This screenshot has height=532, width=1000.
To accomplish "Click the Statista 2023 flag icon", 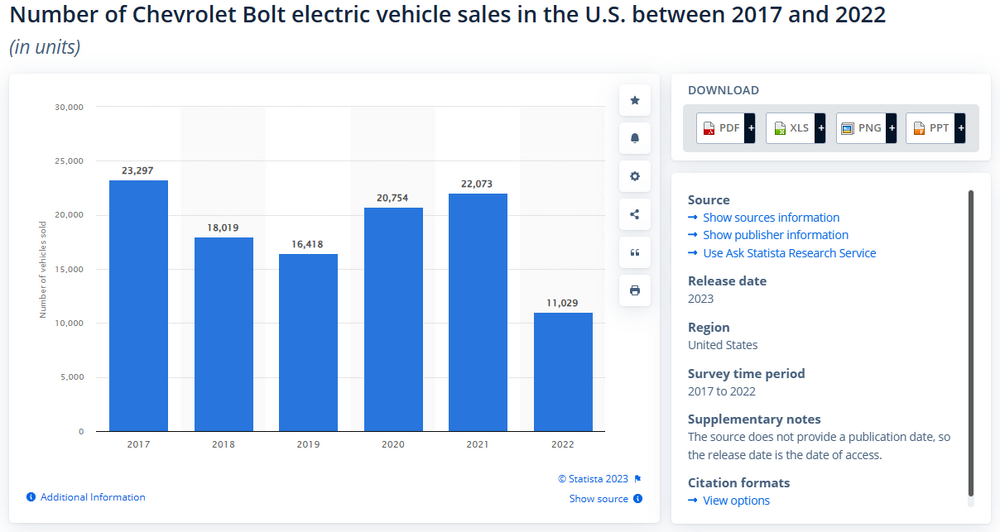I will click(638, 479).
